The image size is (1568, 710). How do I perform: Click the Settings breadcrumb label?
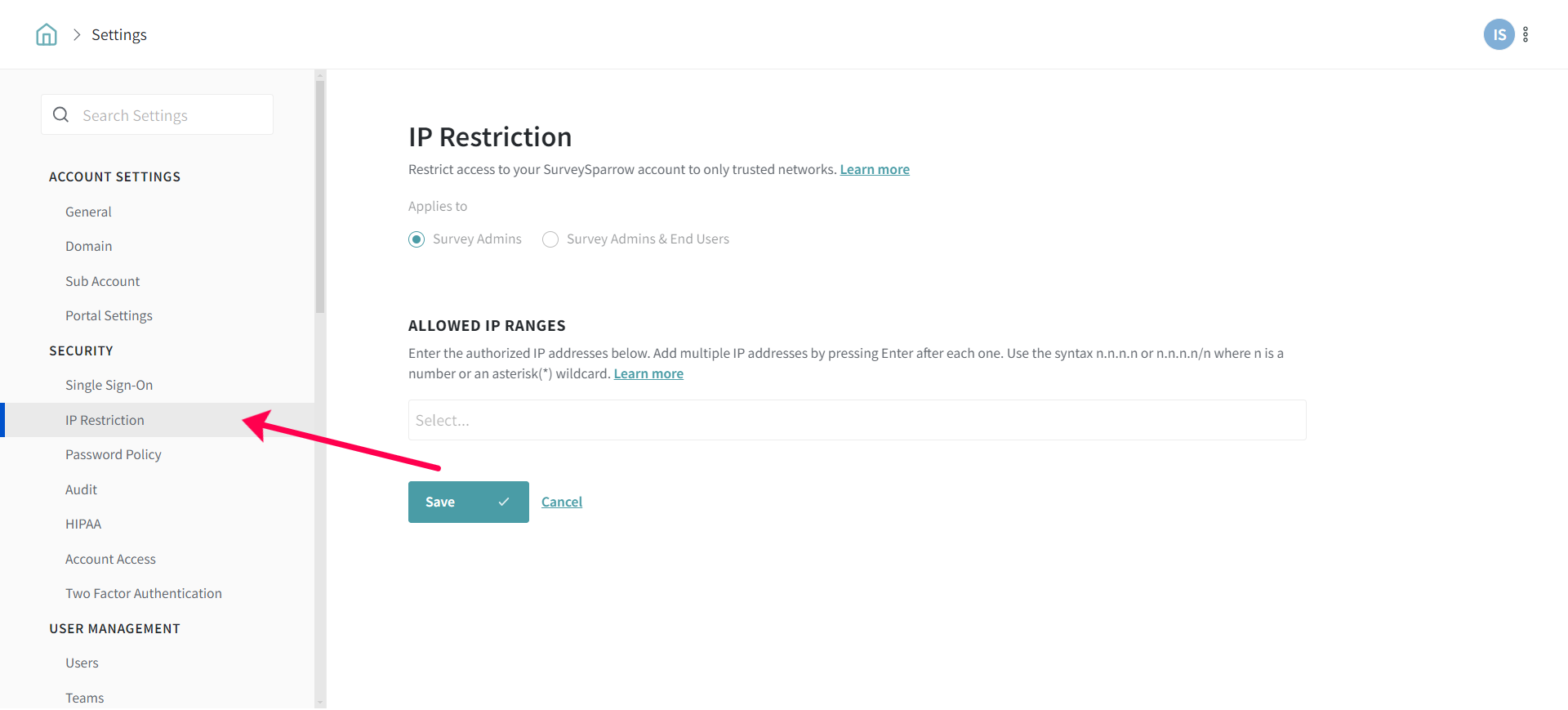pos(119,34)
